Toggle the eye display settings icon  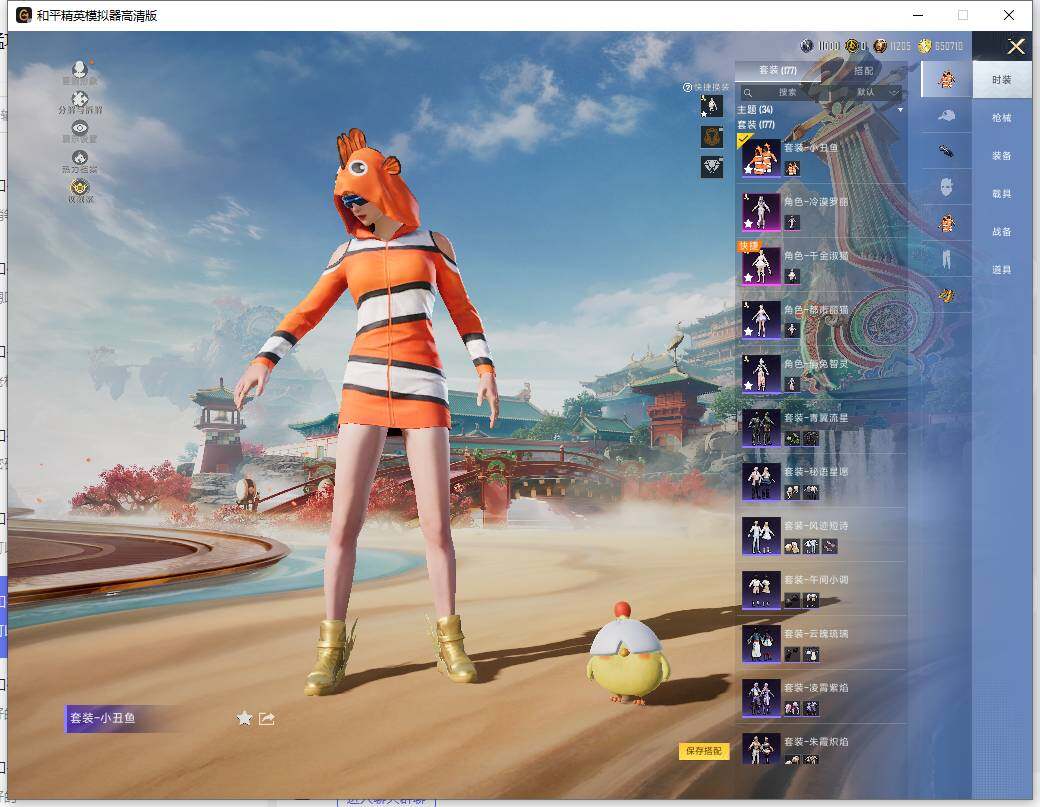(80, 128)
